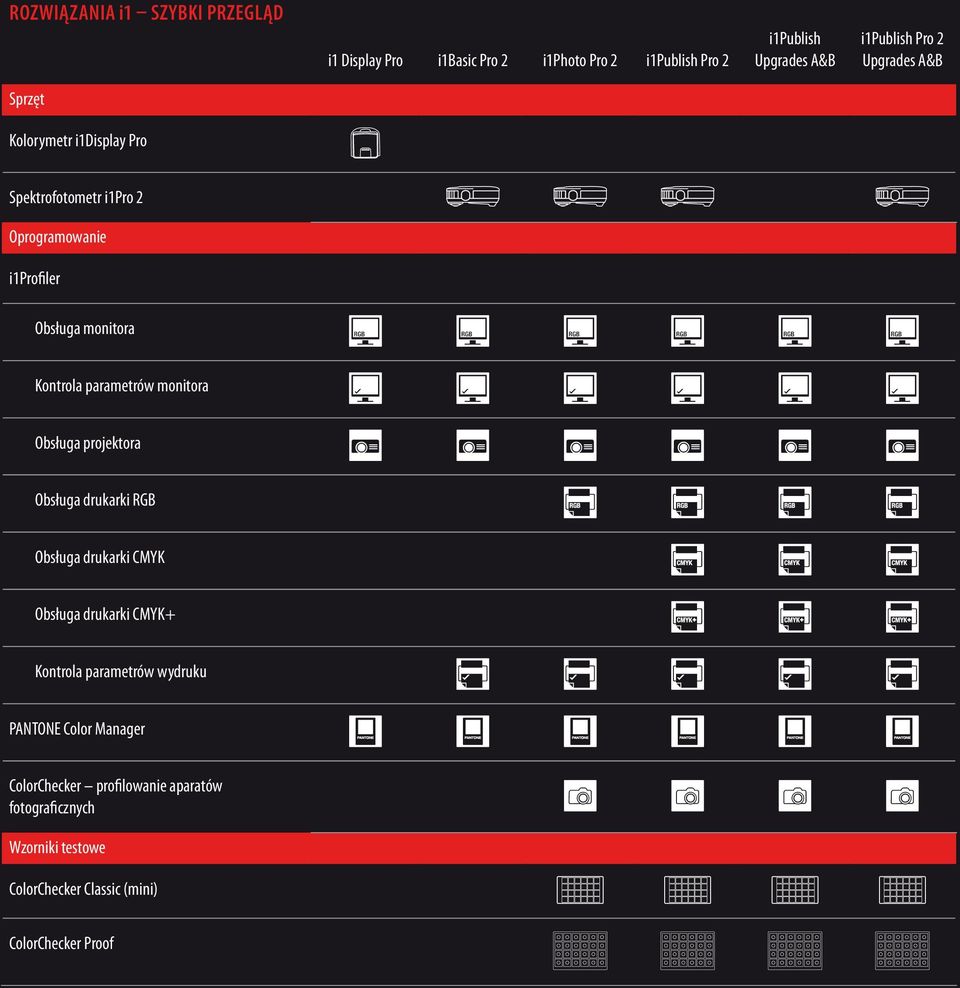
Task: Click the 'ROZWIĄZANIA i1 – SZYBKI PRZEGLĄD' title
Action: click(146, 13)
